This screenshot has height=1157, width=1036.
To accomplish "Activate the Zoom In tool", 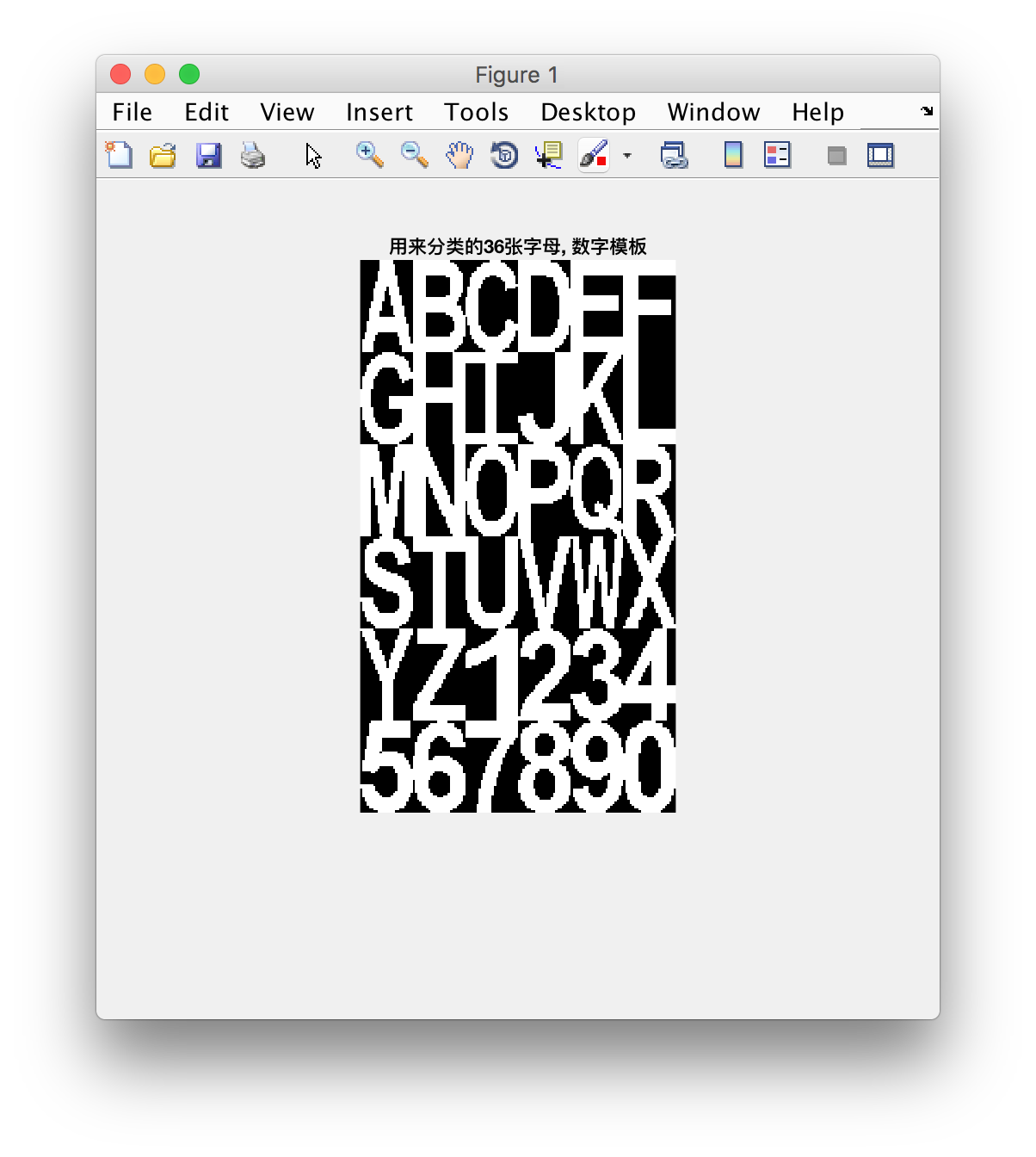I will (x=370, y=155).
